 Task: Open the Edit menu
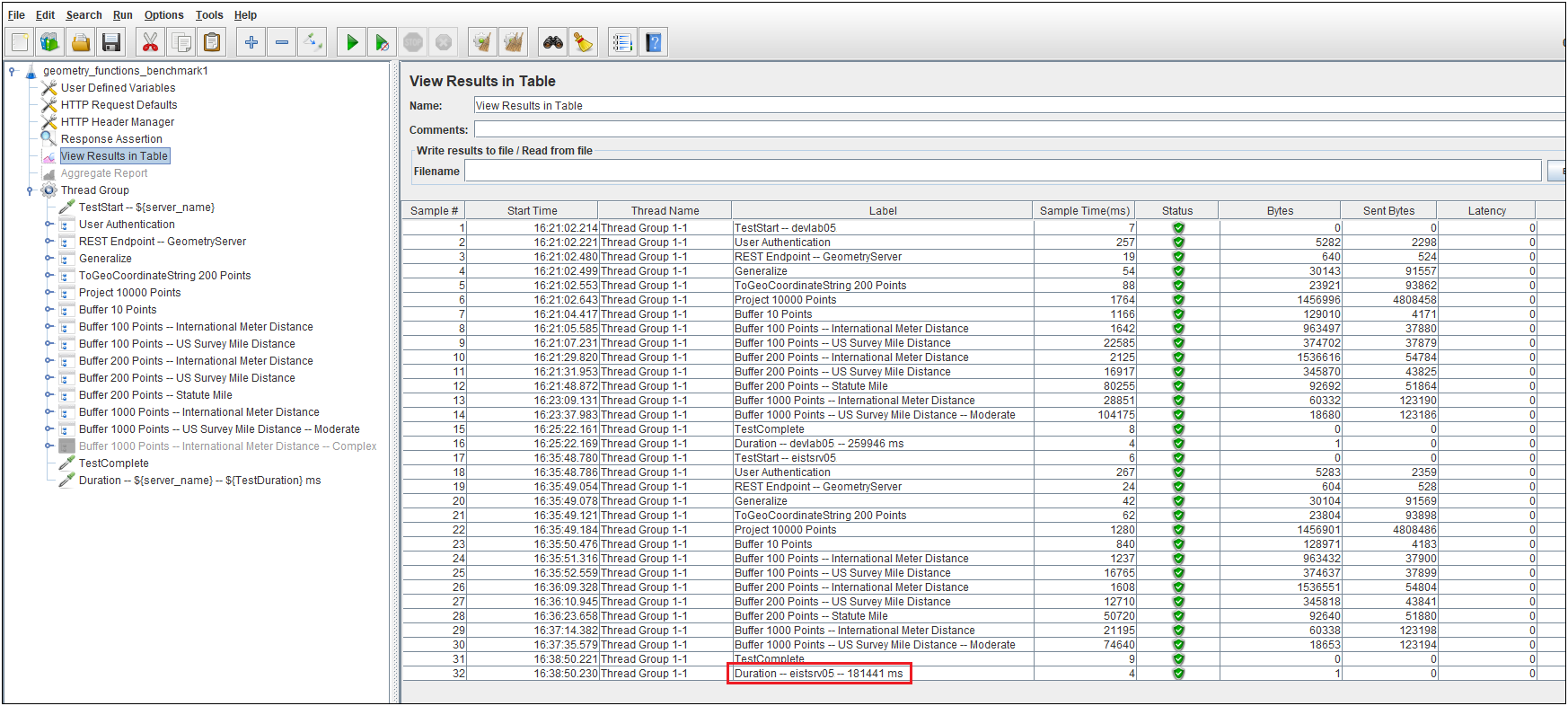click(45, 15)
